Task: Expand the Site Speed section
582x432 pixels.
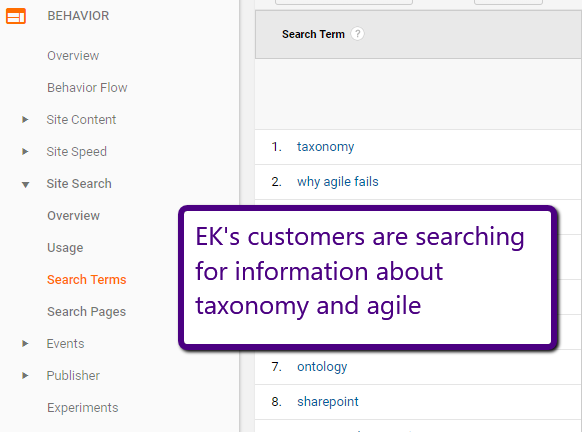Action: pos(25,151)
